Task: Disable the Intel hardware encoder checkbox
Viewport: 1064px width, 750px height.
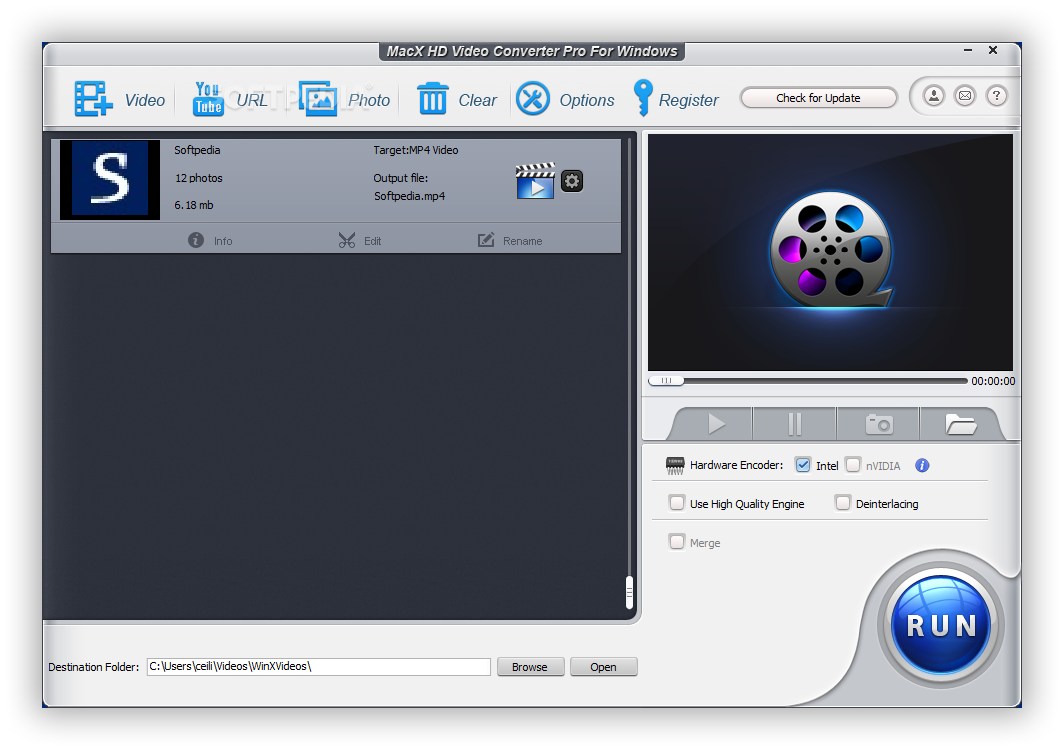Action: point(803,465)
